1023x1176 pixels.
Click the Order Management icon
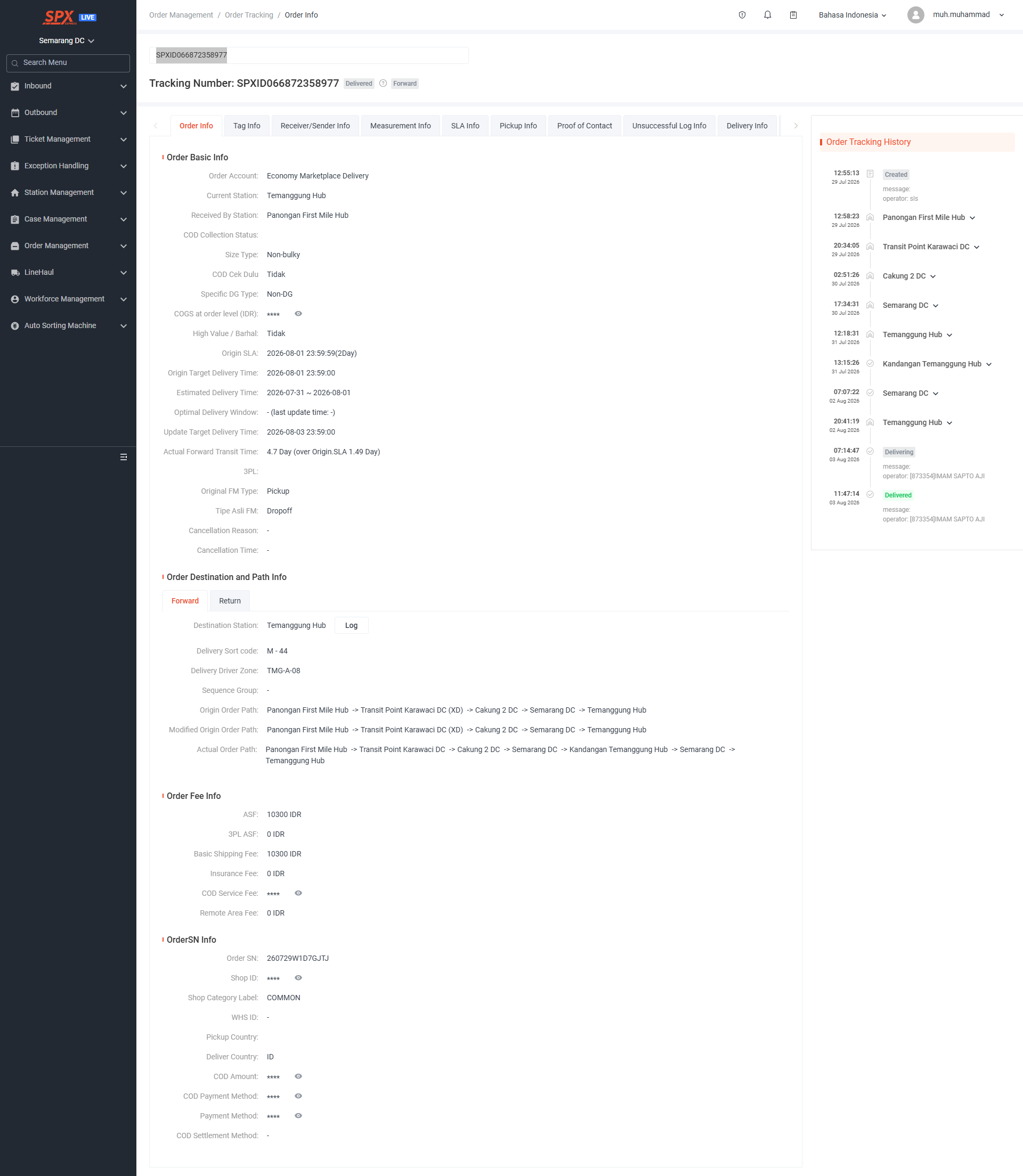15,246
